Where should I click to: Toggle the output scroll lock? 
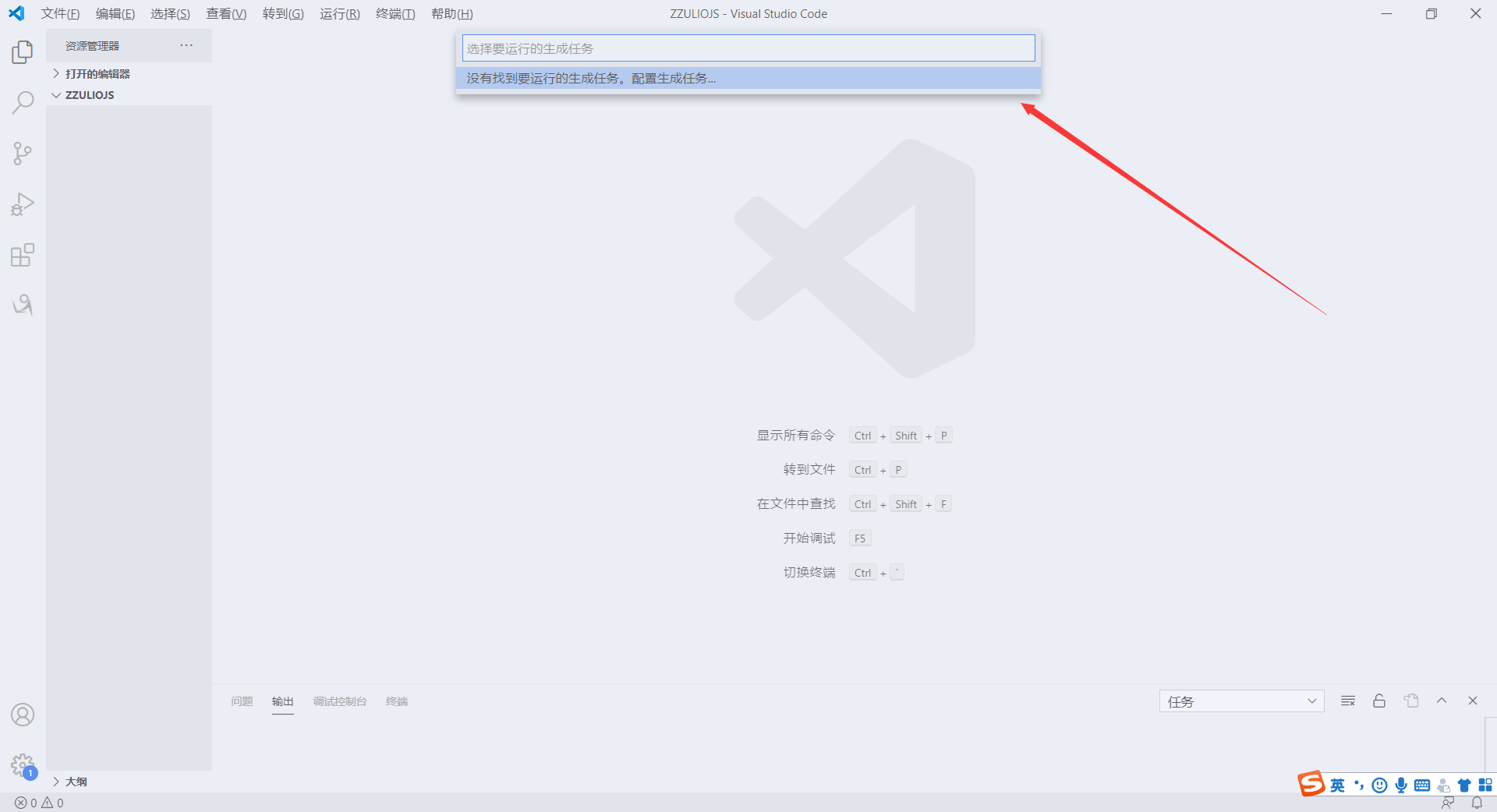[1379, 701]
